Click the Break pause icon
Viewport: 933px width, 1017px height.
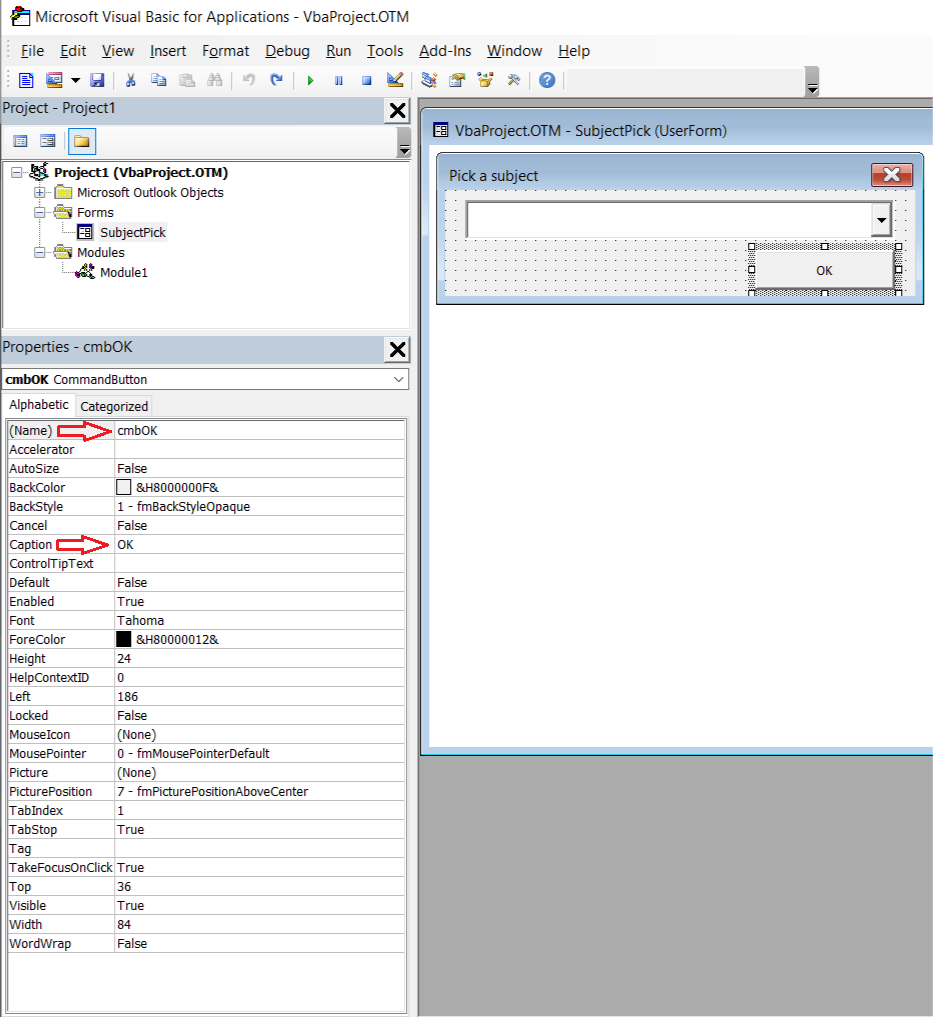click(x=339, y=80)
